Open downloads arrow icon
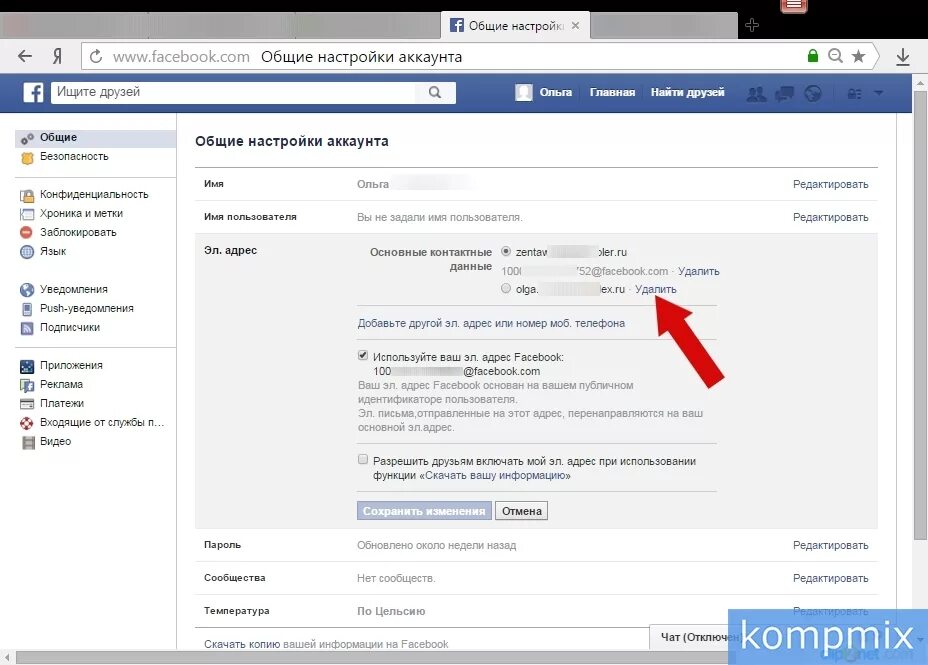 (x=903, y=57)
